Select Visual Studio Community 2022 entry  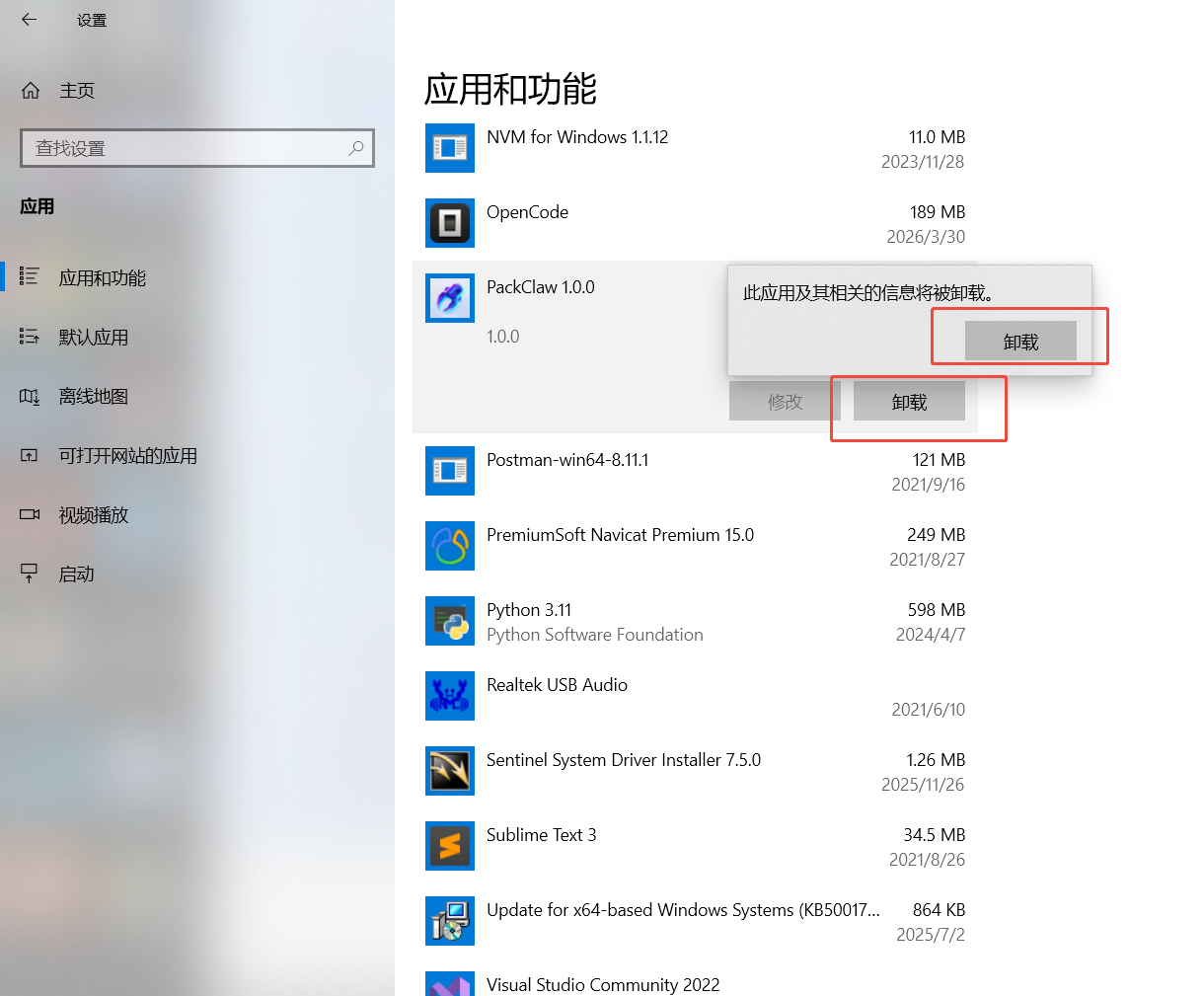coord(603,985)
